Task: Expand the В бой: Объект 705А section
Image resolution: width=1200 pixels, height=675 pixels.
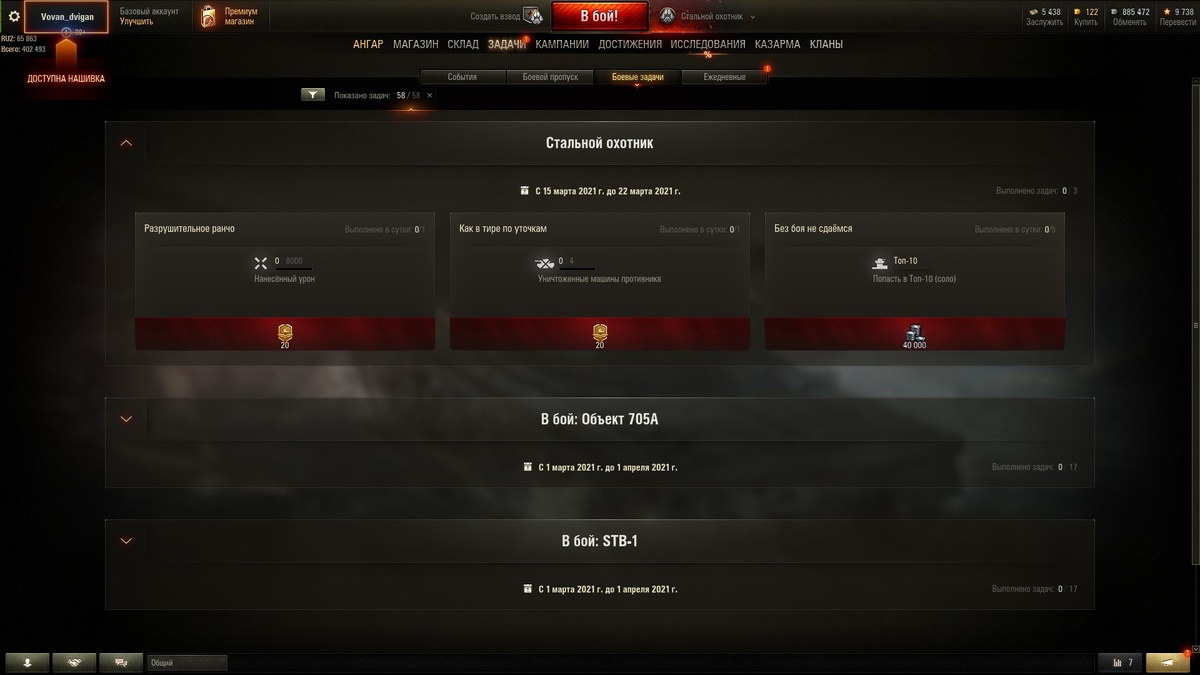Action: tap(126, 419)
